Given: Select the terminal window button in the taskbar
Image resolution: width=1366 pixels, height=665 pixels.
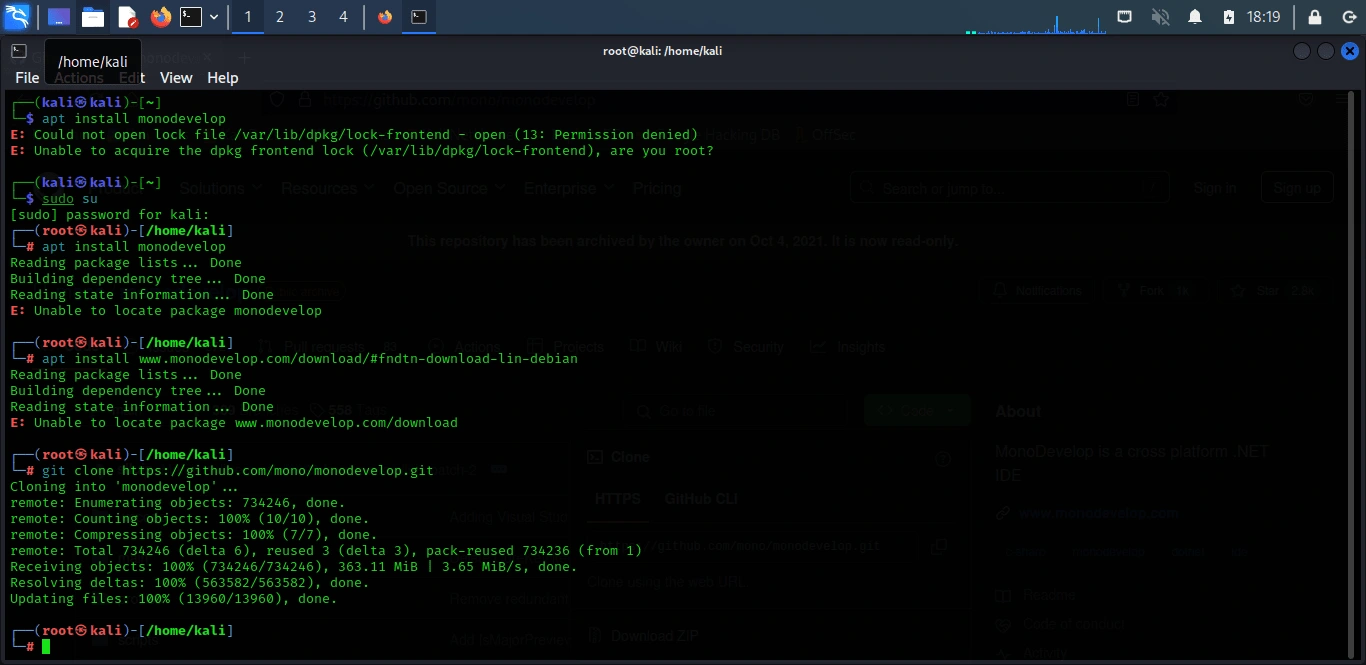Looking at the screenshot, I should click(x=420, y=17).
